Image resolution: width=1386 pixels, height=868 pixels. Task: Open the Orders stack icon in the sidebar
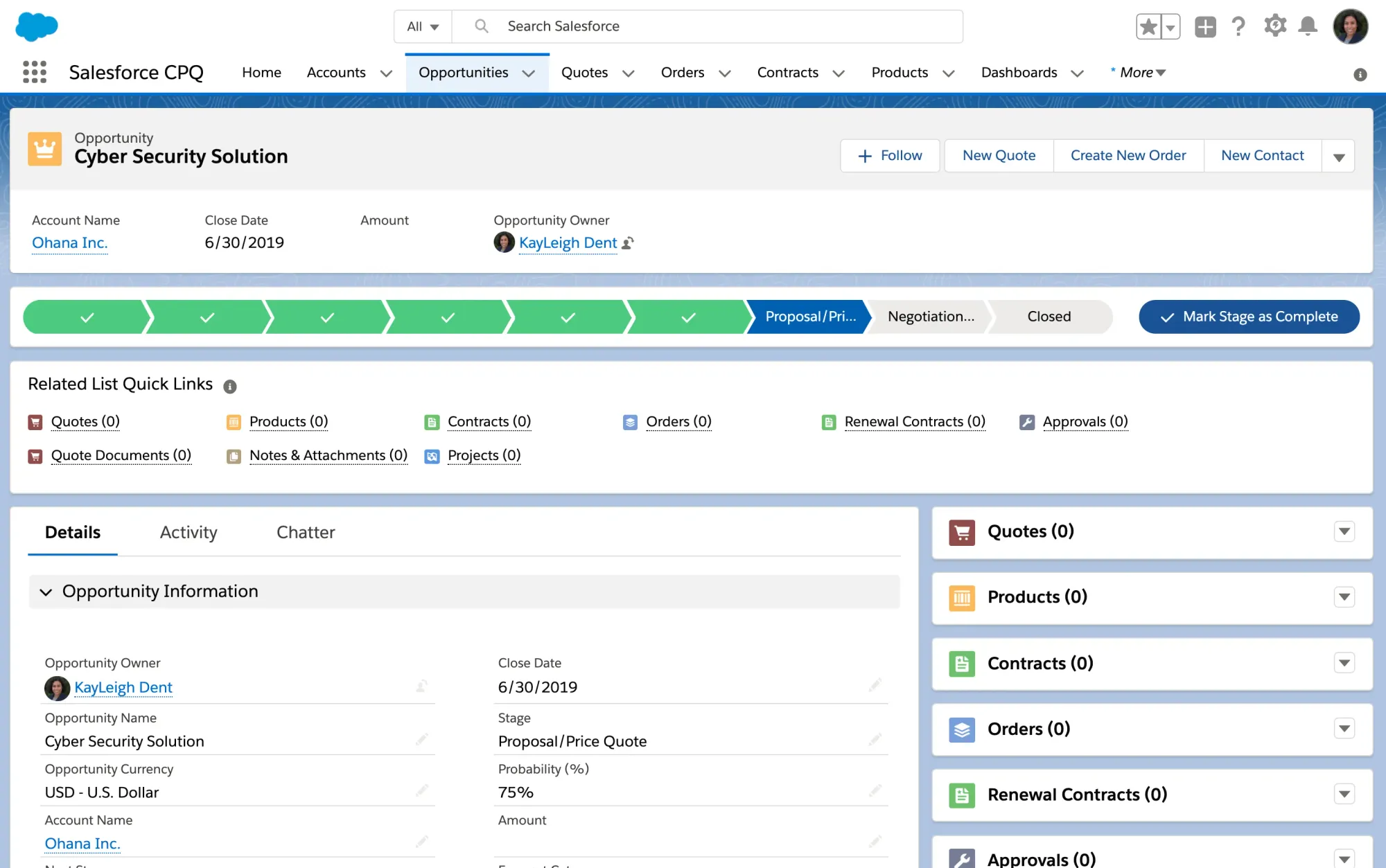click(x=962, y=729)
